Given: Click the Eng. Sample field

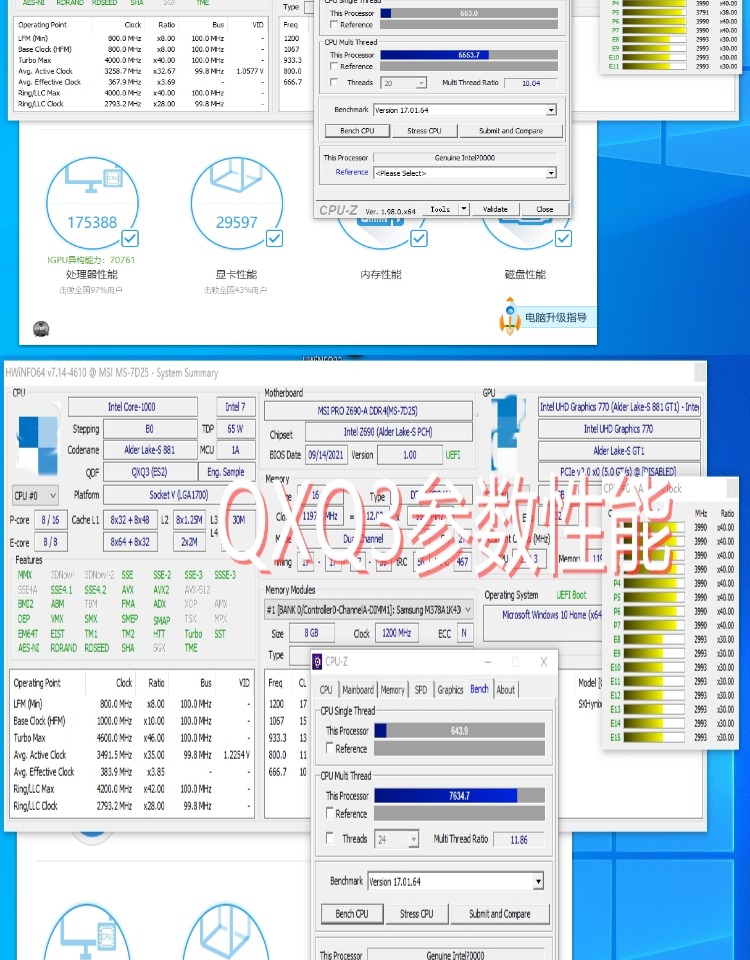Looking at the screenshot, I should click(x=227, y=472).
